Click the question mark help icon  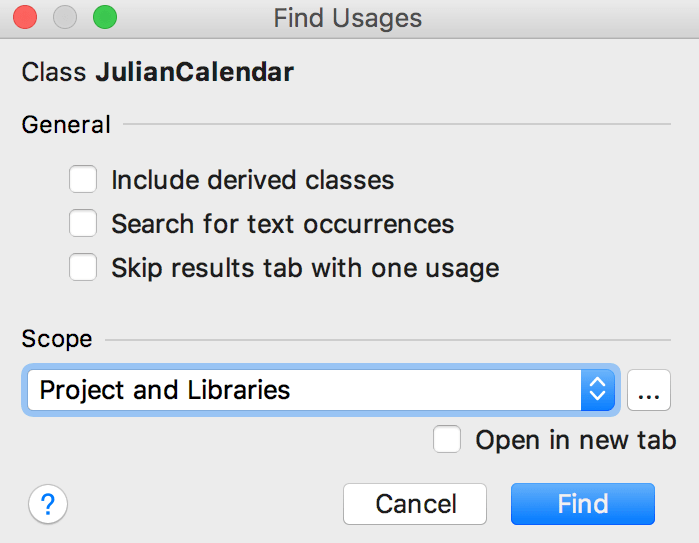[x=48, y=504]
